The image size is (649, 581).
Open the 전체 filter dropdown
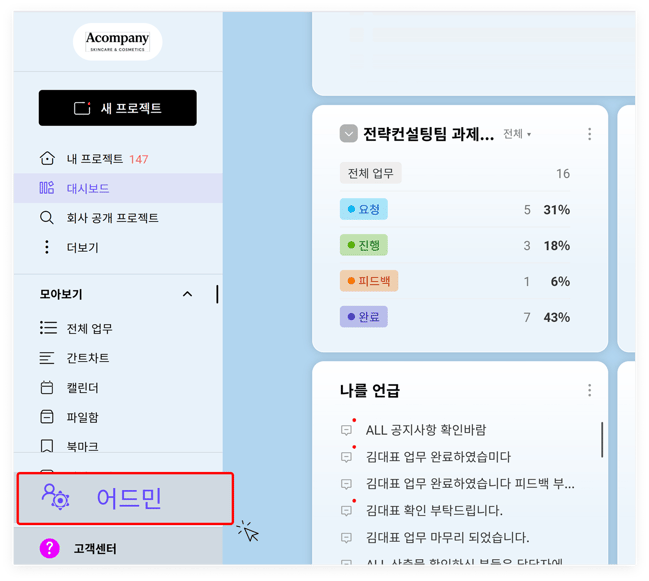coord(517,134)
